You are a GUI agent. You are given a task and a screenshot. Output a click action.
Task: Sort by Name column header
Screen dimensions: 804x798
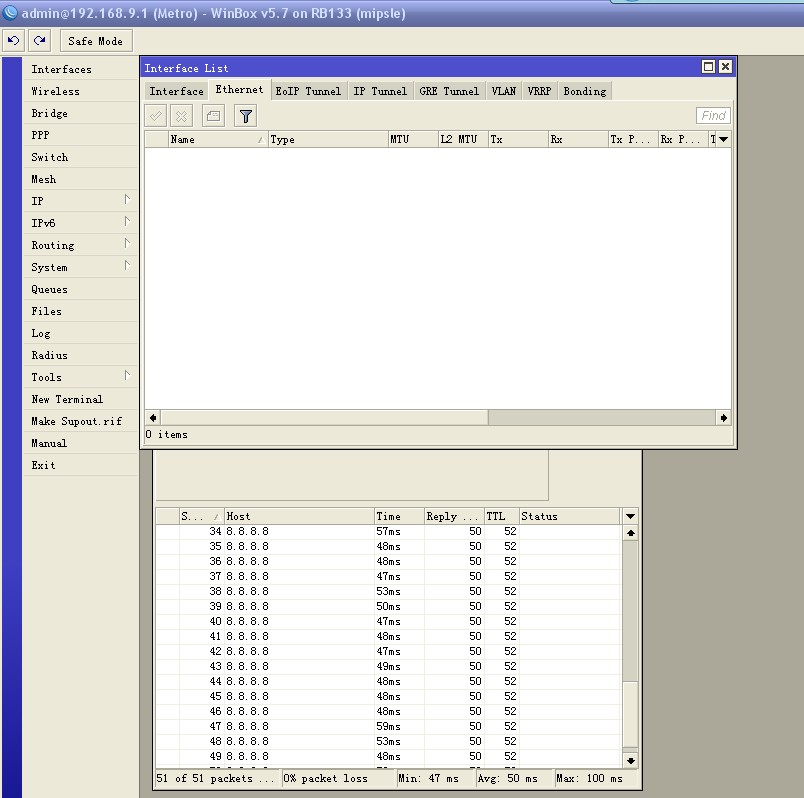coord(218,139)
